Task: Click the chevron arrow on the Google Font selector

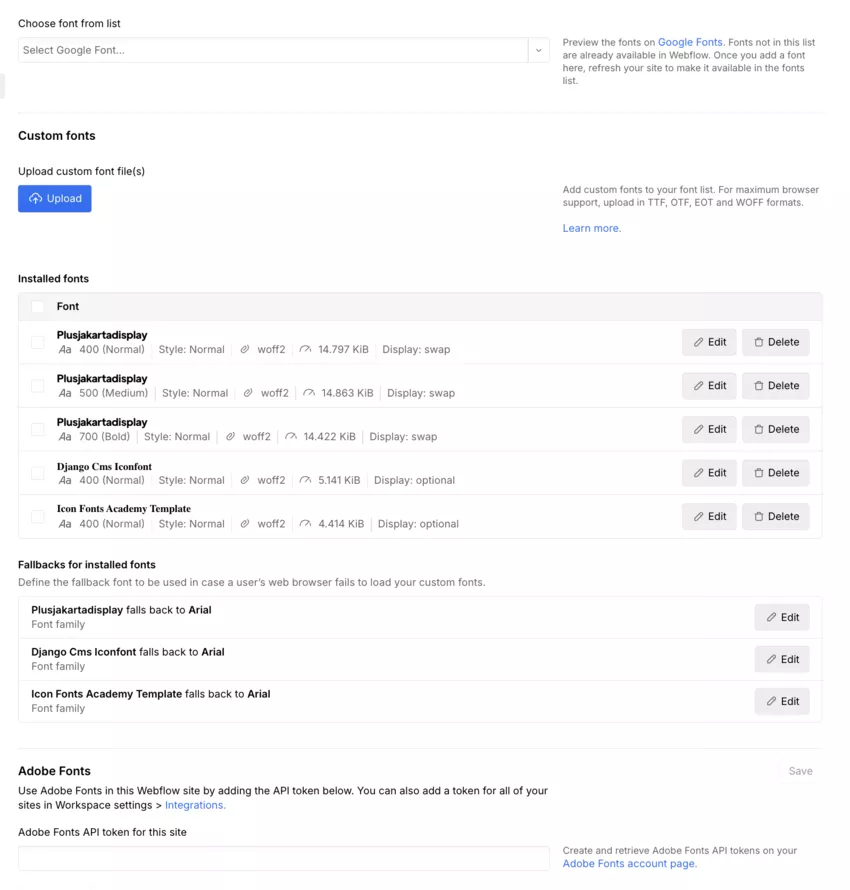Action: (538, 49)
